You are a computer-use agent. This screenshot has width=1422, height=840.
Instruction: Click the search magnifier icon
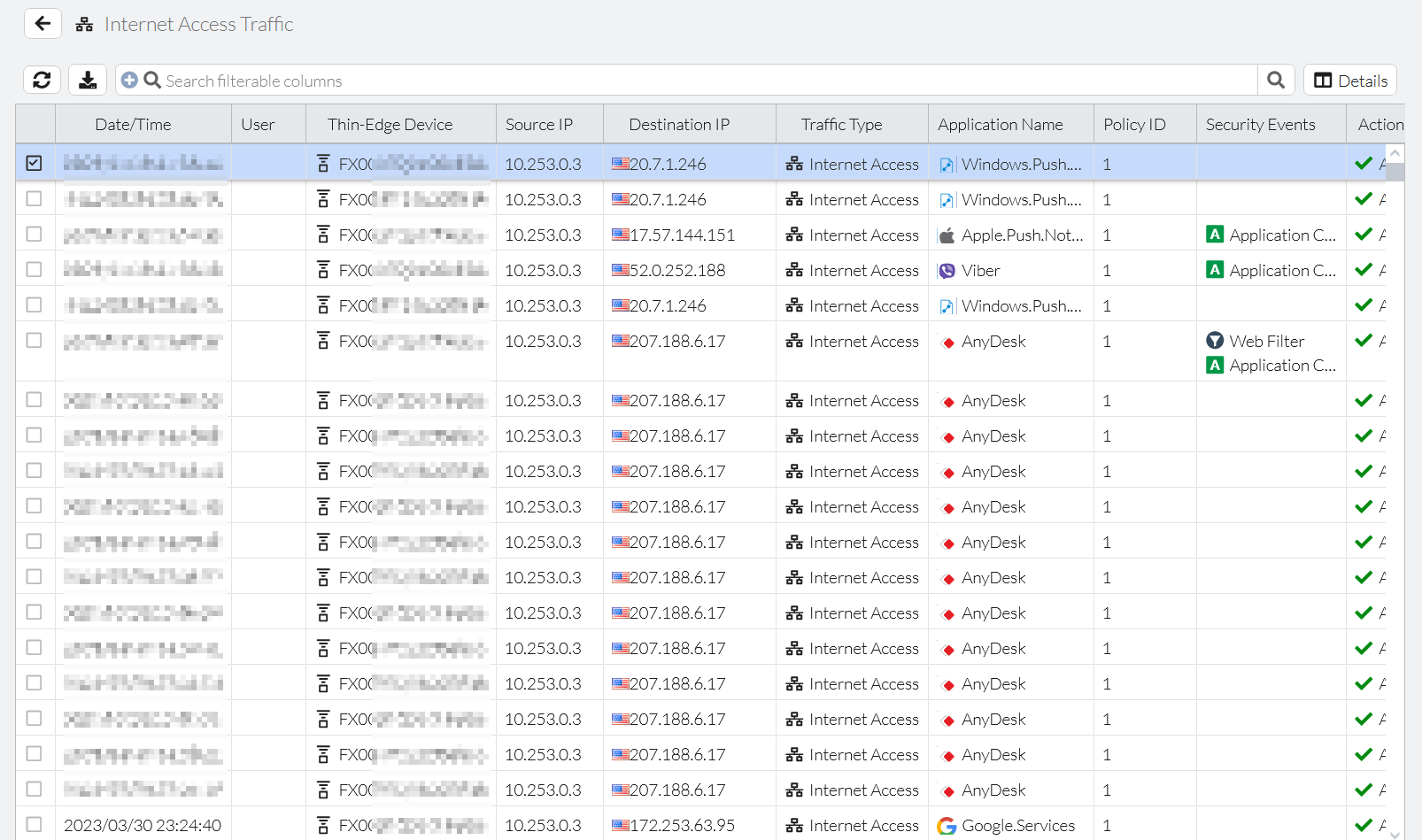1276,80
